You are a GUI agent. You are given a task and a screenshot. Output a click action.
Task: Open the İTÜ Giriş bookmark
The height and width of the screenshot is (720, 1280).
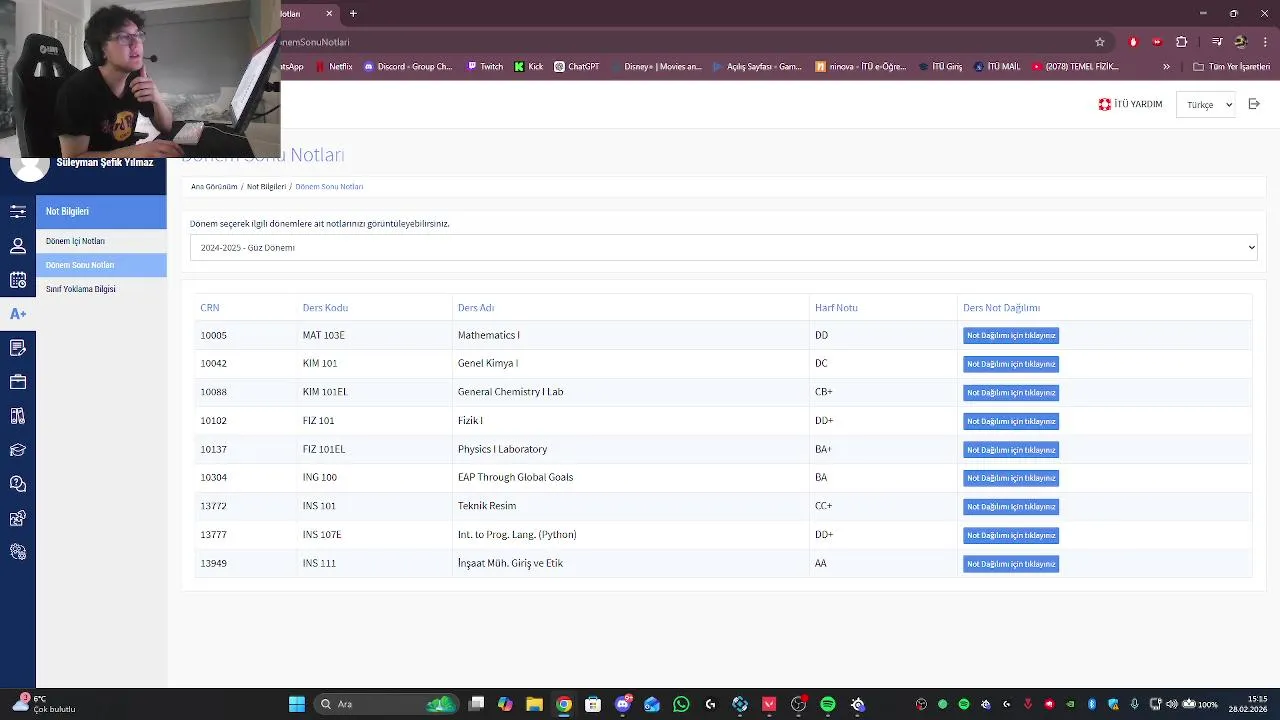pyautogui.click(x=940, y=67)
